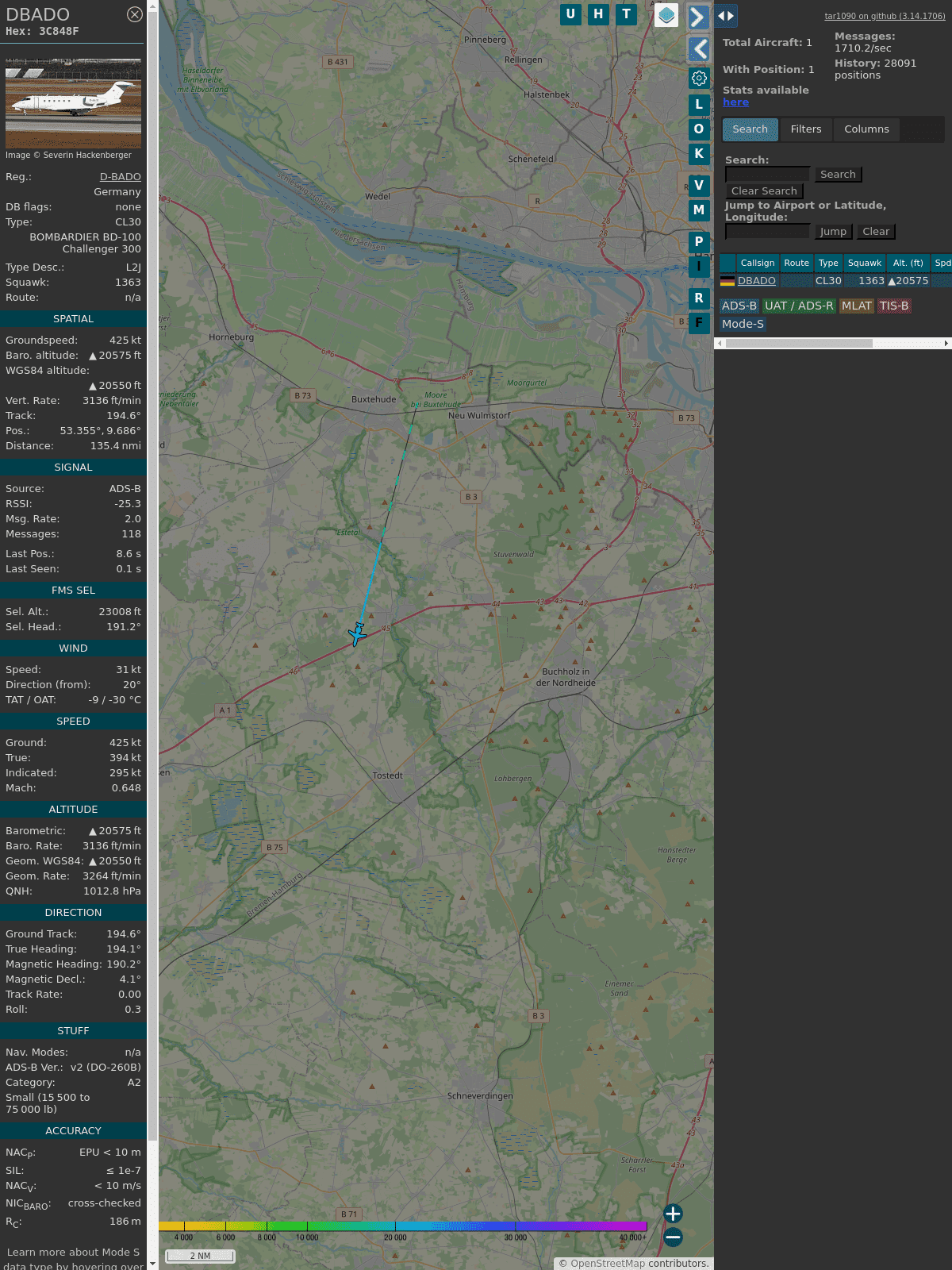Toggle the I map button
The image size is (952, 1270).
point(699,267)
